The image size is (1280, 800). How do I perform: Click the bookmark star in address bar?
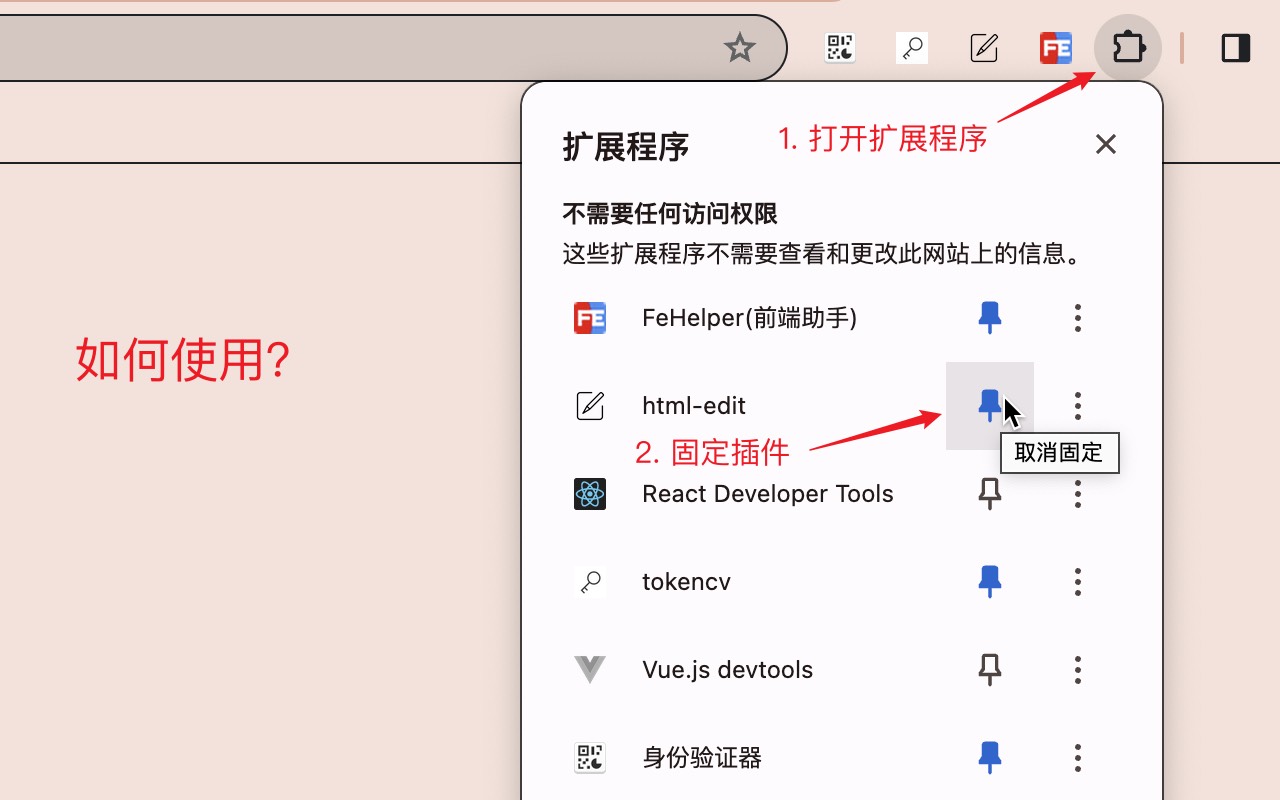(739, 47)
